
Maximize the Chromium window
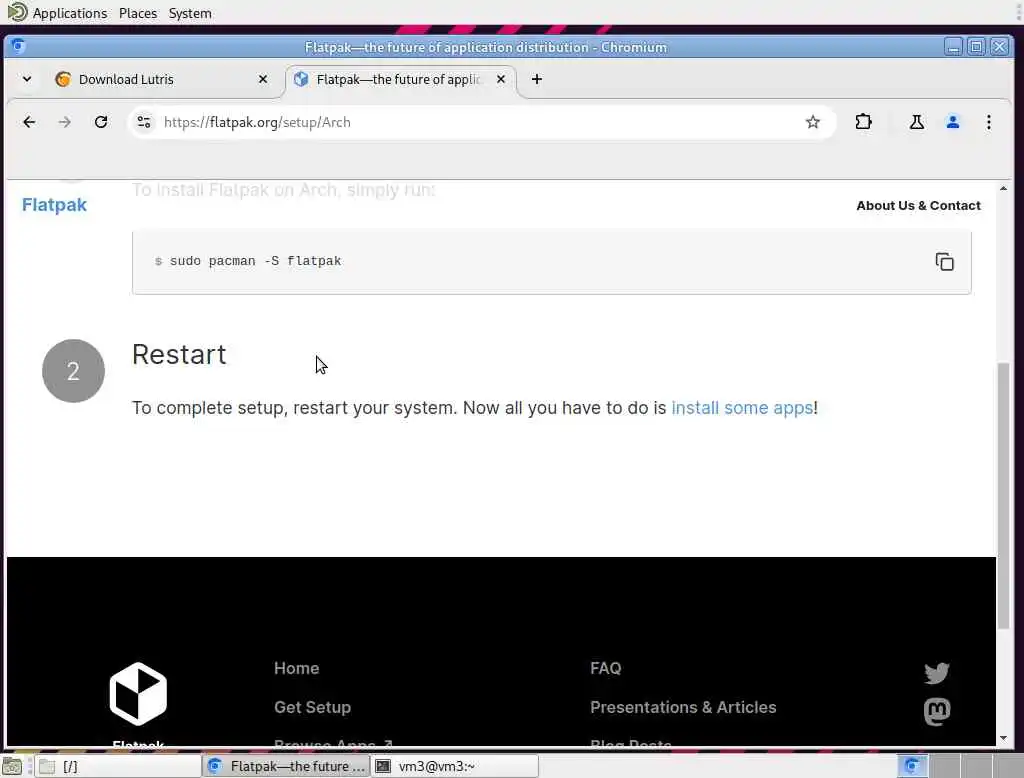[x=976, y=47]
